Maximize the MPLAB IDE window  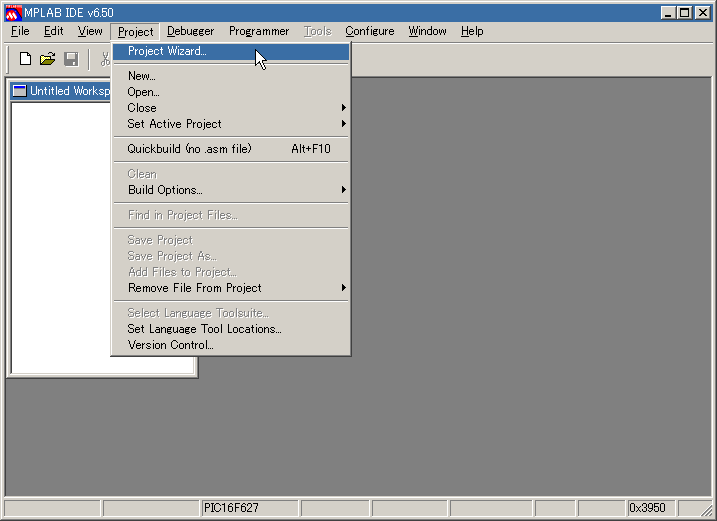tap(685, 13)
